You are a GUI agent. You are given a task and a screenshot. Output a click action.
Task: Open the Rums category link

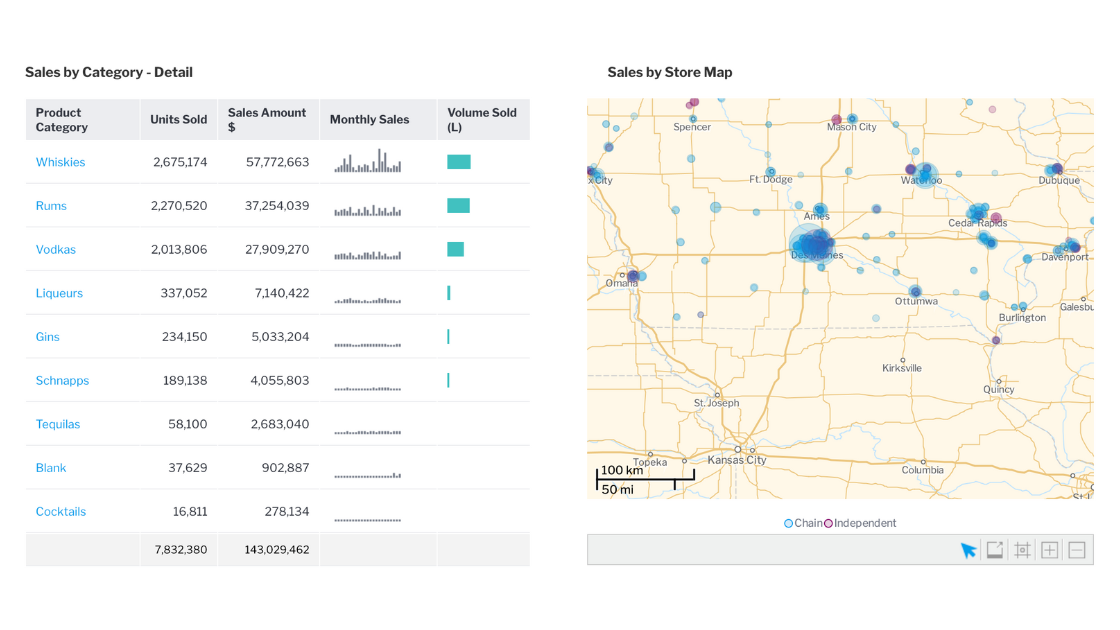coord(51,206)
